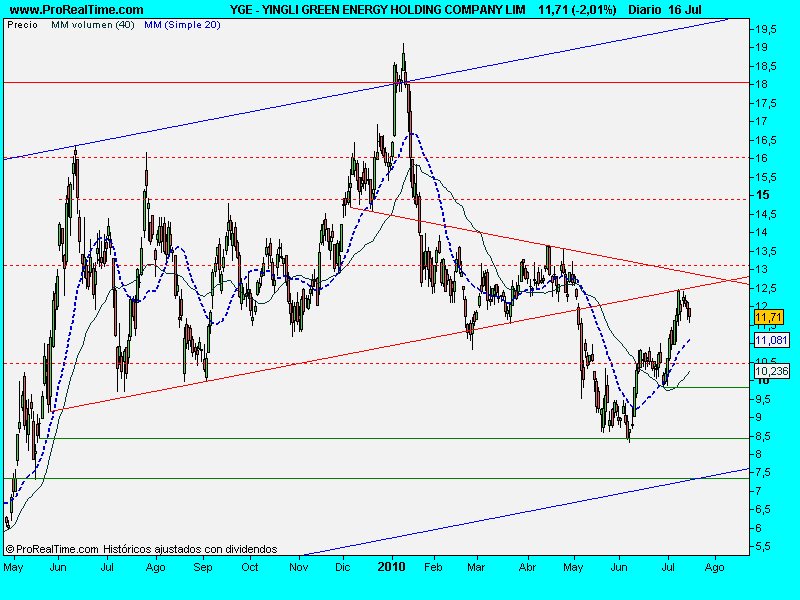Viewport: 800px width, 600px height.
Task: Click the 13,5 price axis label
Action: pyautogui.click(x=766, y=251)
